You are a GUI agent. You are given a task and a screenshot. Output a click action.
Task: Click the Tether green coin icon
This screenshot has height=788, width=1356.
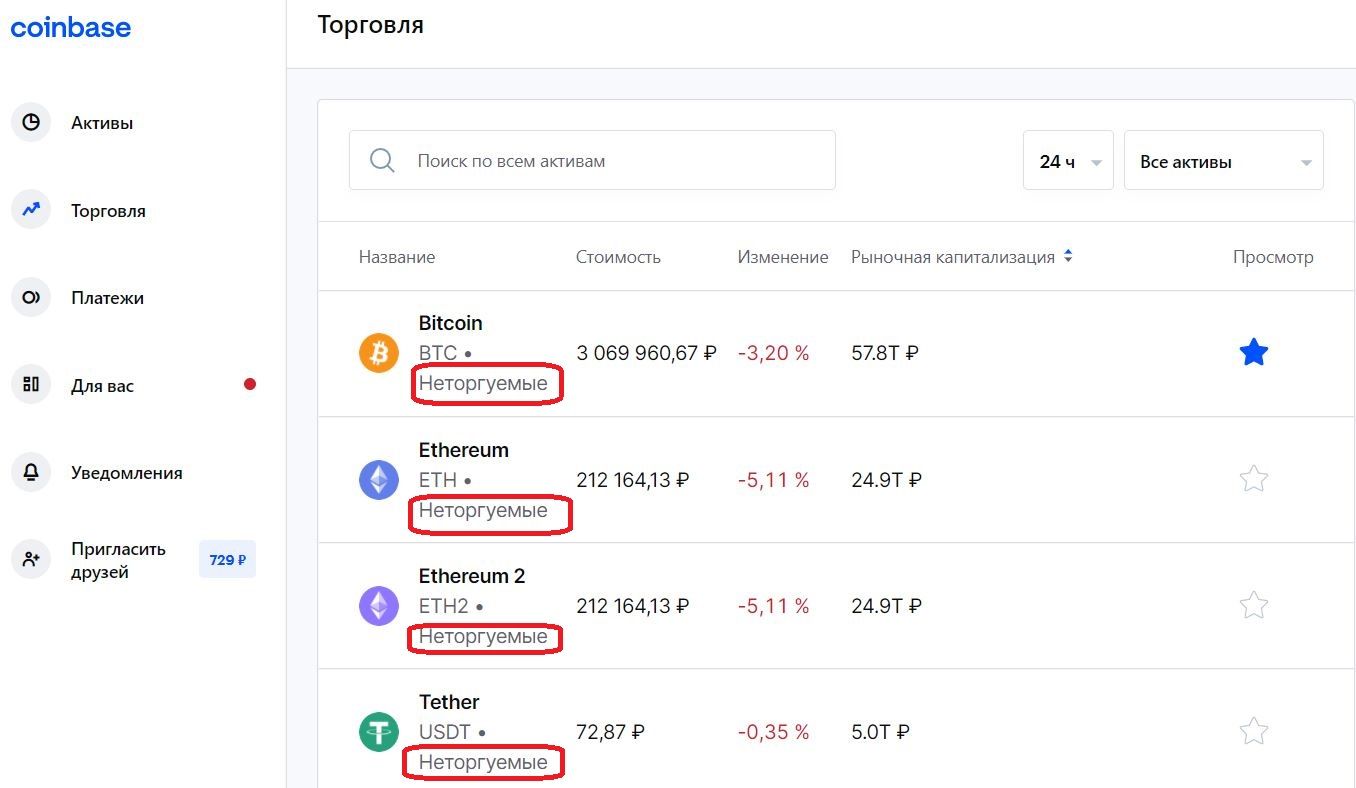coord(379,732)
